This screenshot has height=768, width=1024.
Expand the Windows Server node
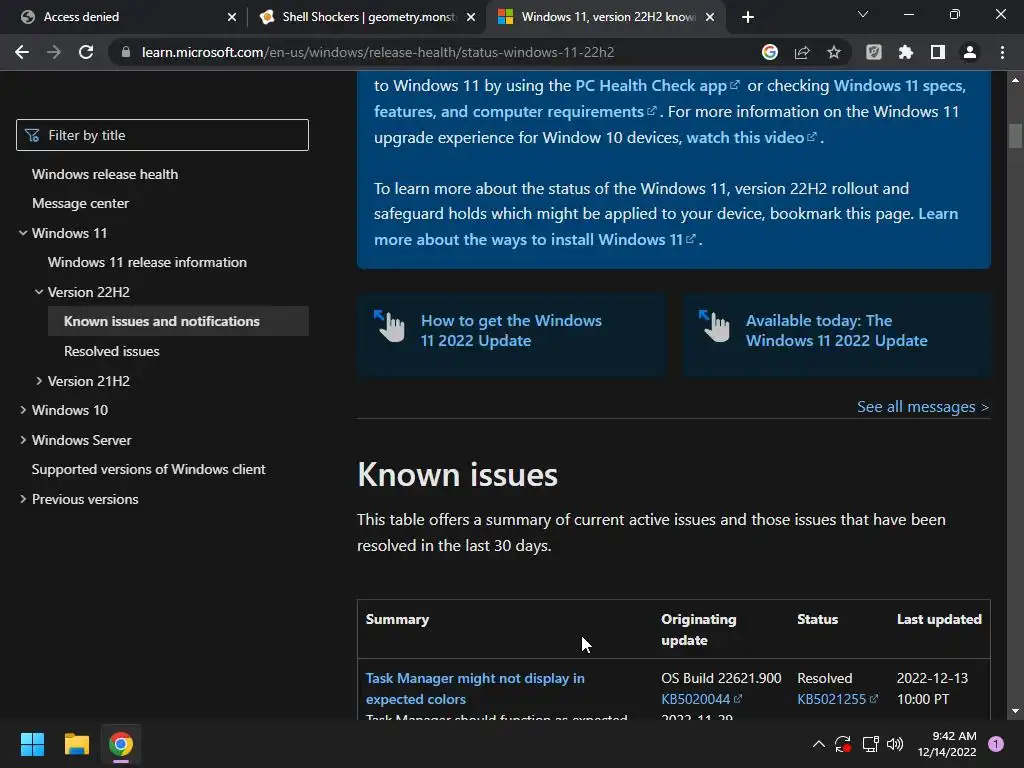pyautogui.click(x=23, y=440)
